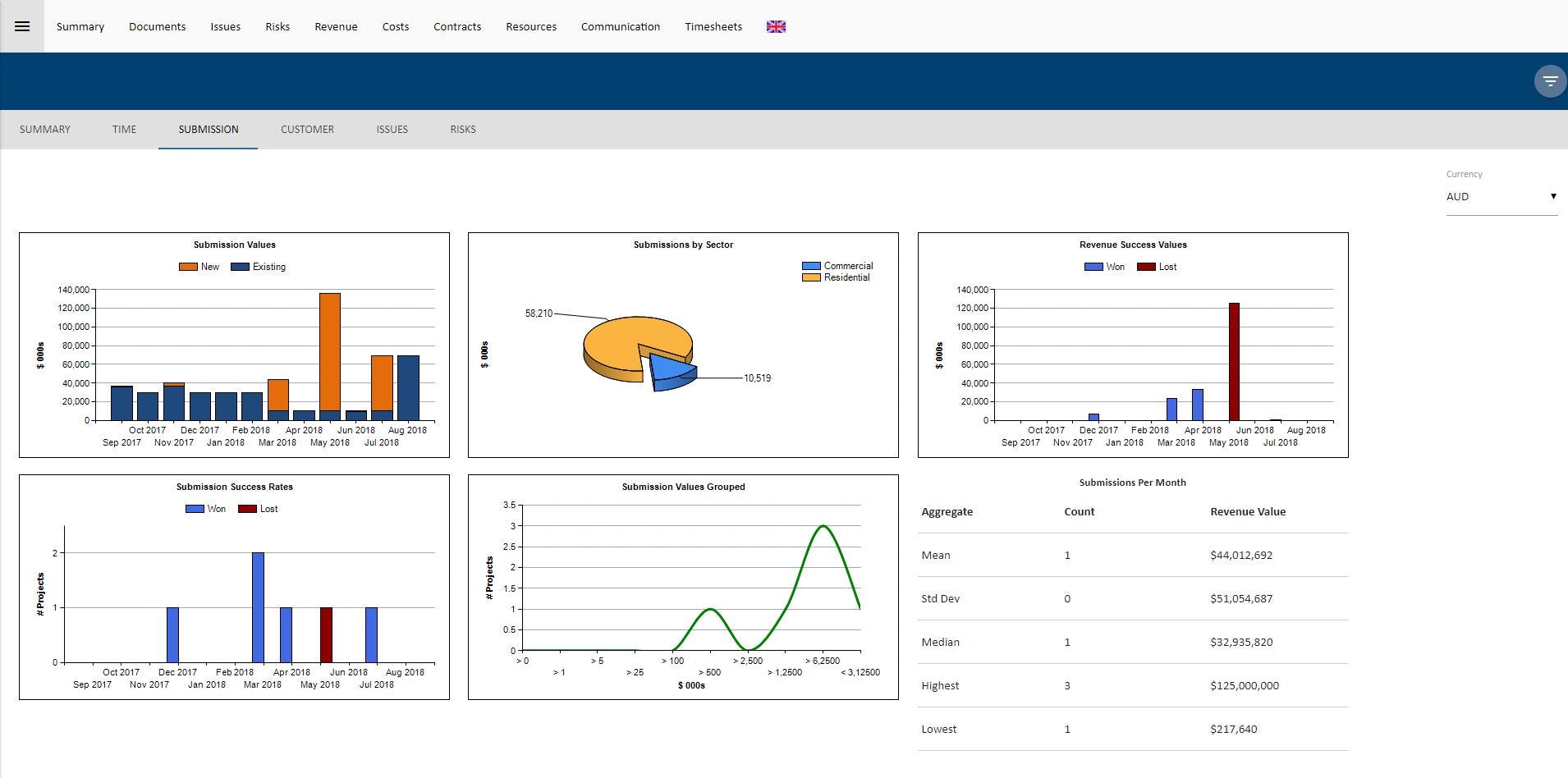Toggle the 'Lost' legend in Submission Success Rates

tap(246, 508)
